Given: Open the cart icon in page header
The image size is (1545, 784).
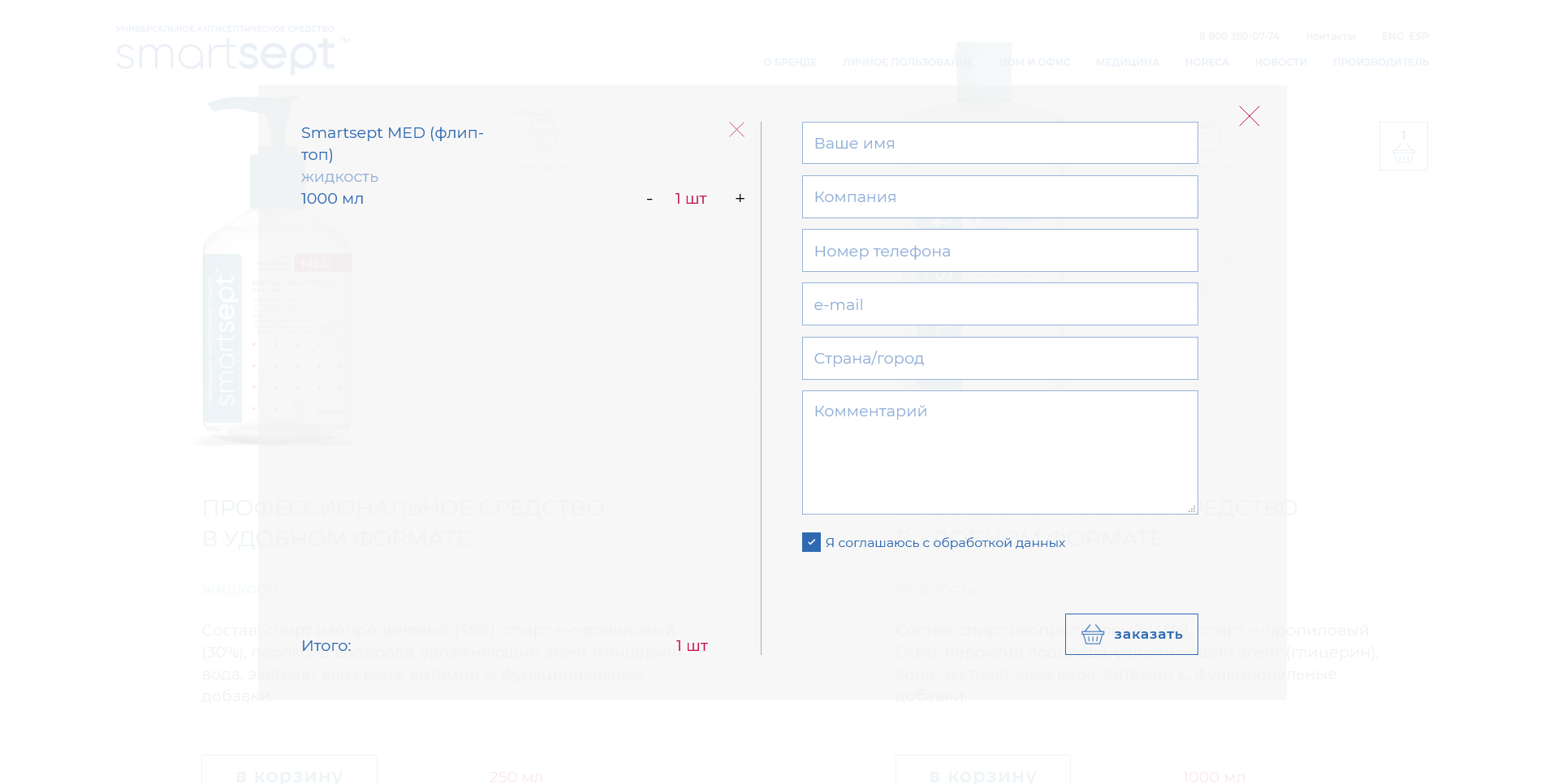Looking at the screenshot, I should click(x=1403, y=146).
